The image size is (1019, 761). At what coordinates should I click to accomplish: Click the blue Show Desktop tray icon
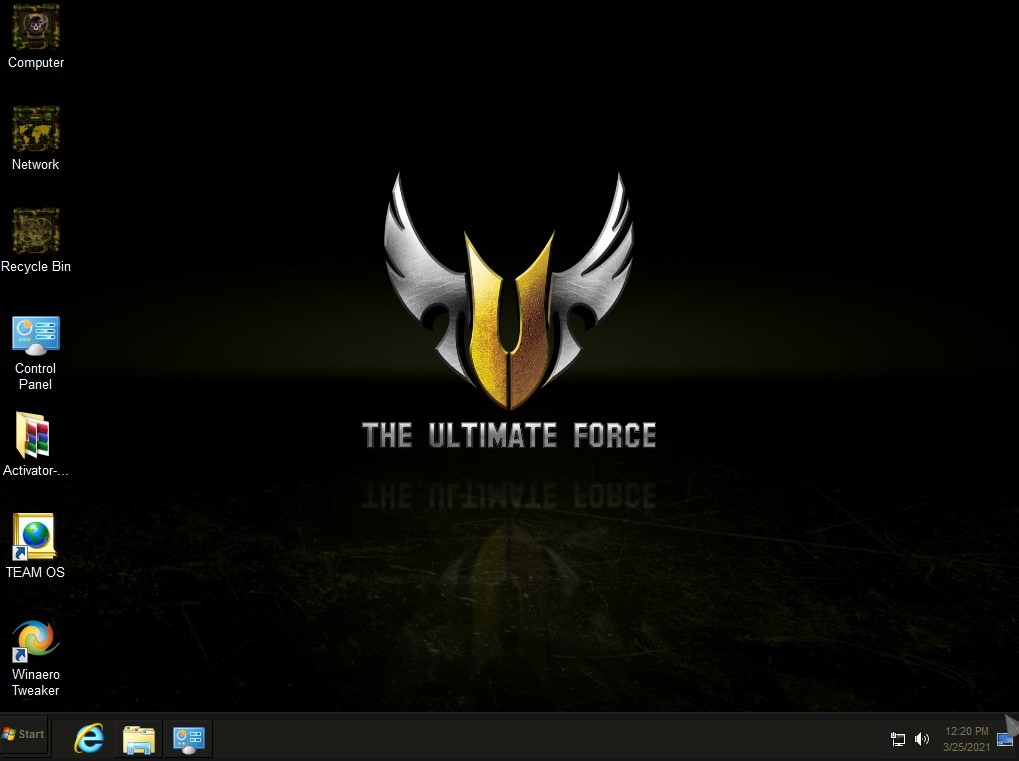pos(1005,740)
